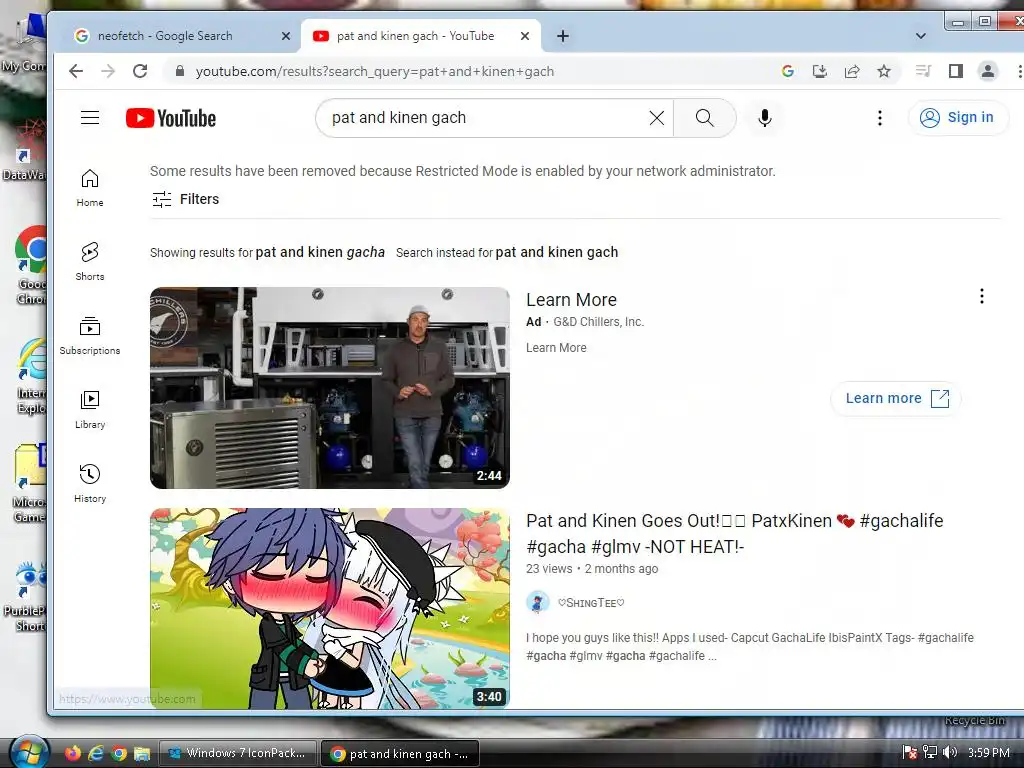Click the address bar URL
Image resolution: width=1024 pixels, height=768 pixels.
pyautogui.click(x=375, y=71)
